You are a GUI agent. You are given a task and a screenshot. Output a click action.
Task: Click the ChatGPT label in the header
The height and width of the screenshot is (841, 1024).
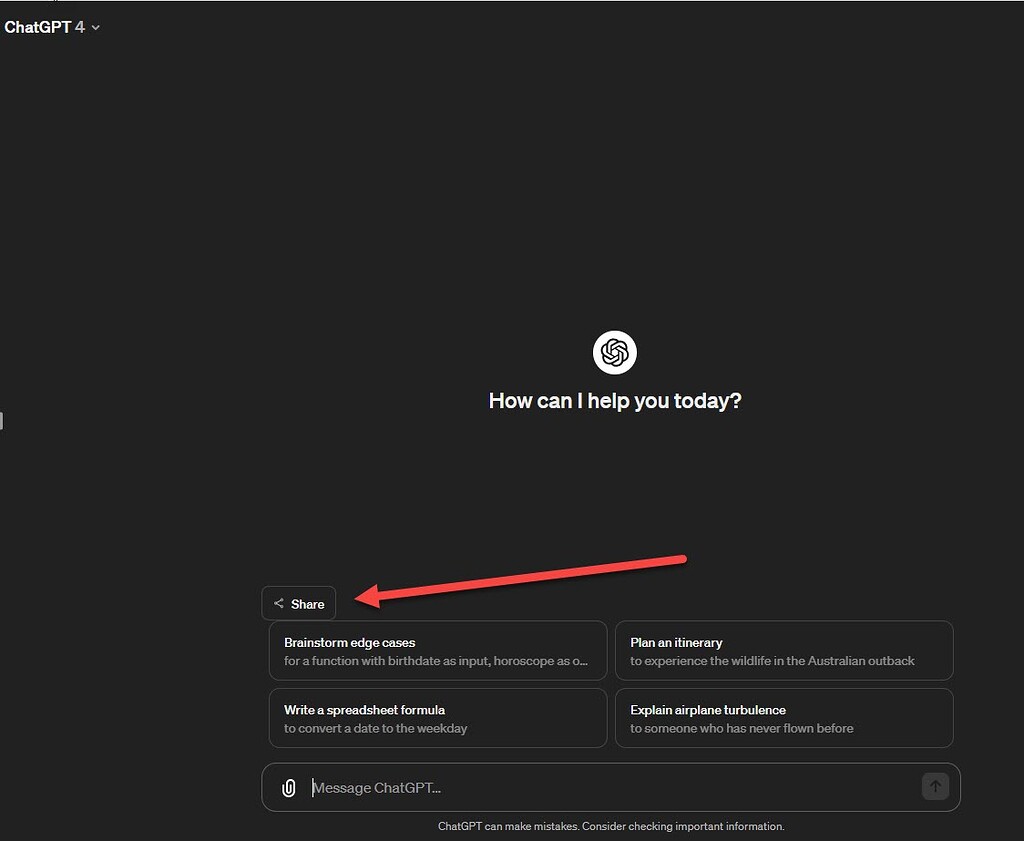(37, 28)
